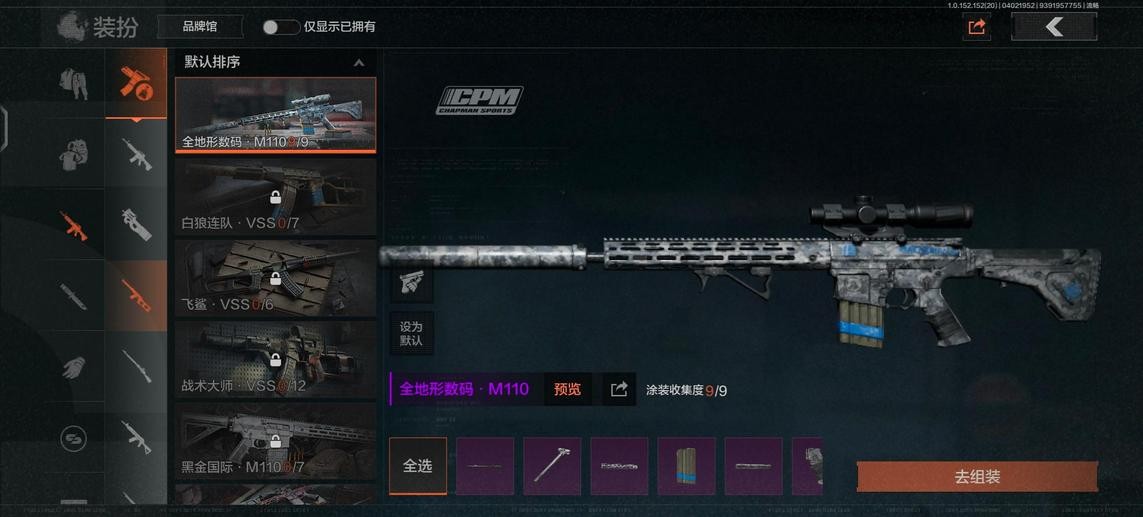Select all parts with 全选
Screen dimensions: 1143x517
pos(418,466)
